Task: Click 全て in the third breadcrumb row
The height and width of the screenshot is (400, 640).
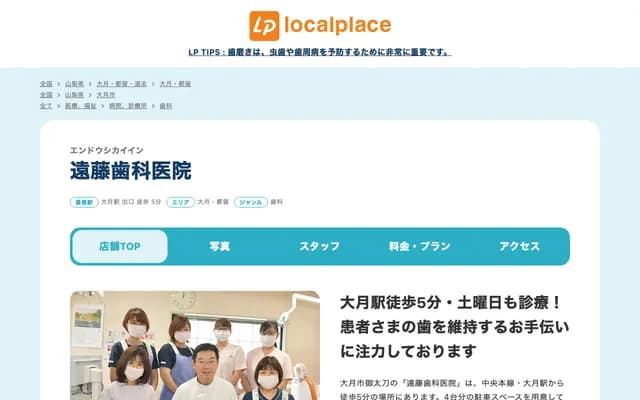Action: click(46, 105)
